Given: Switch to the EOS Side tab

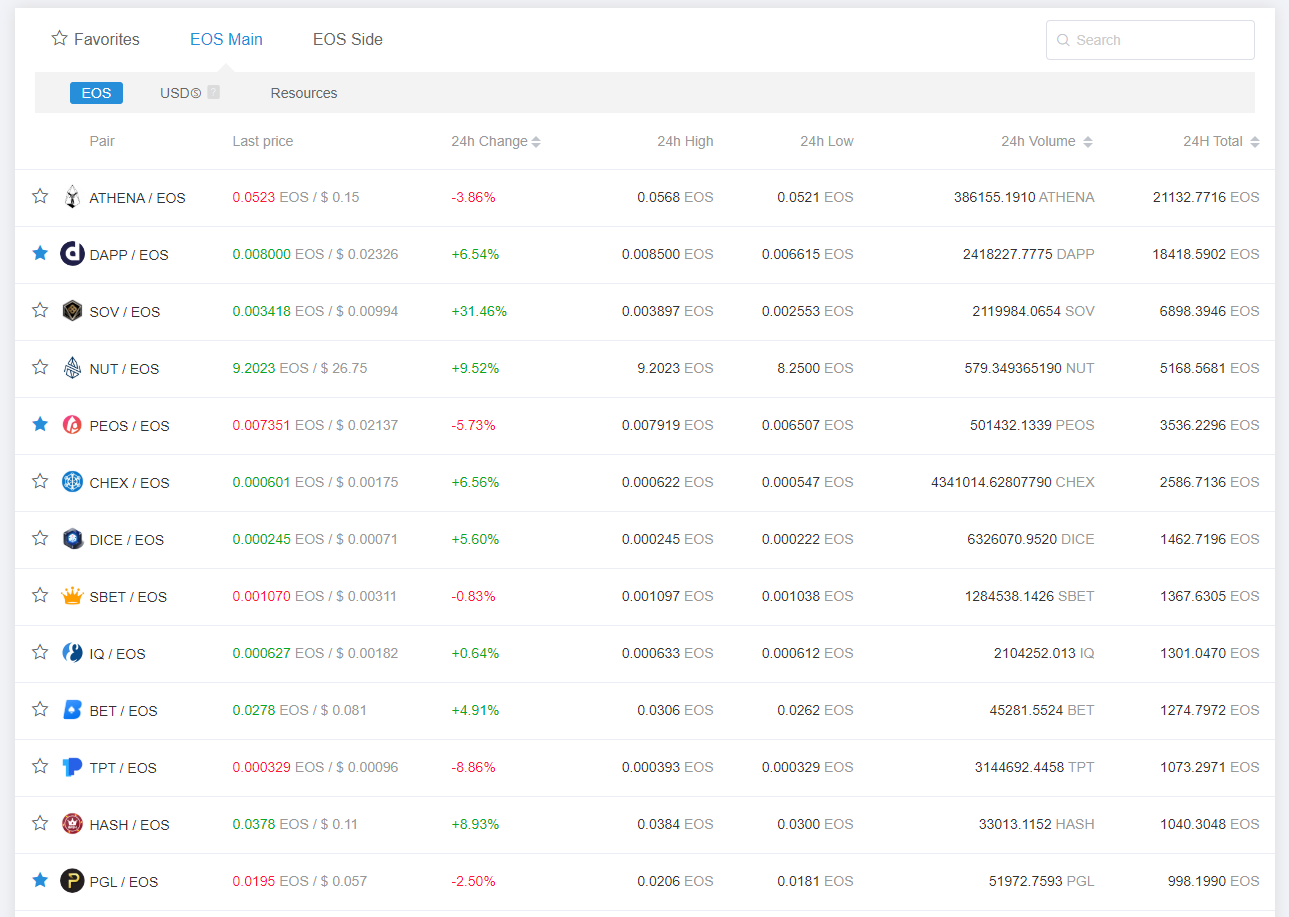Looking at the screenshot, I should [347, 40].
